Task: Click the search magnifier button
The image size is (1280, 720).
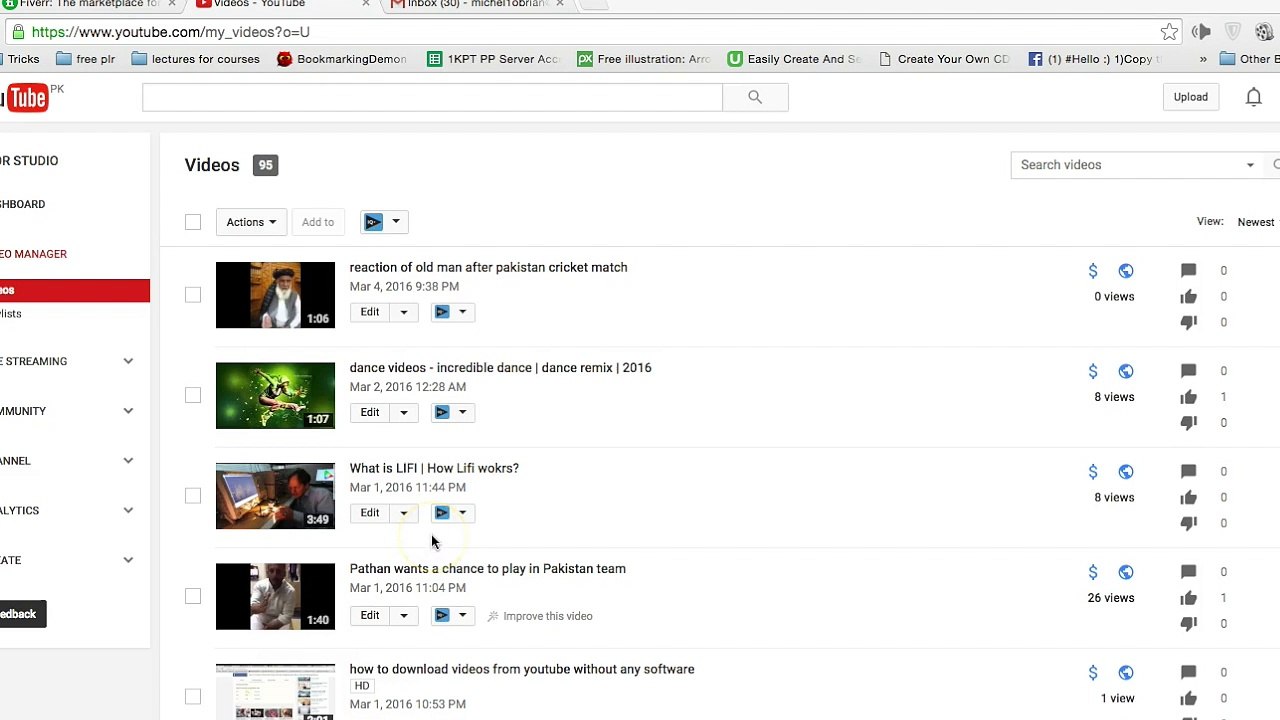Action: pos(755,97)
